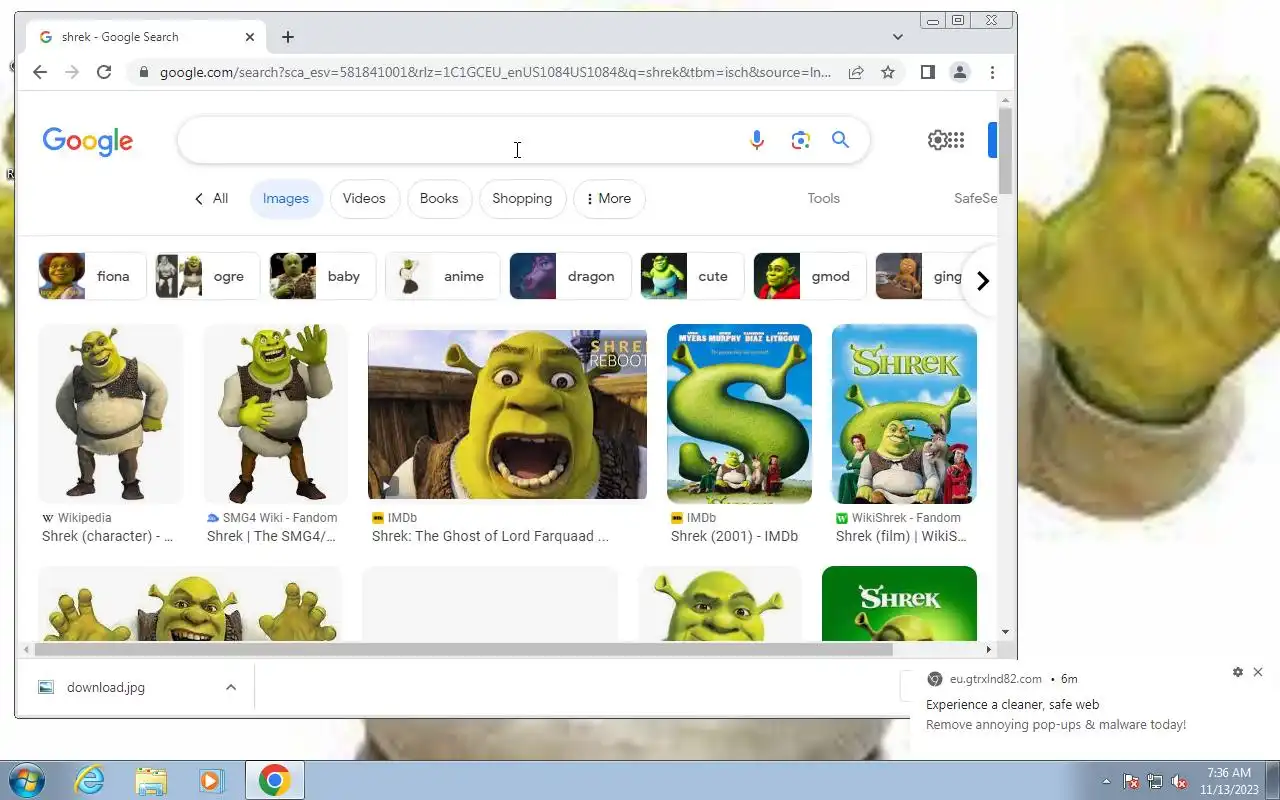1280x800 pixels.
Task: Show hidden system tray icons
Action: coord(1106,781)
